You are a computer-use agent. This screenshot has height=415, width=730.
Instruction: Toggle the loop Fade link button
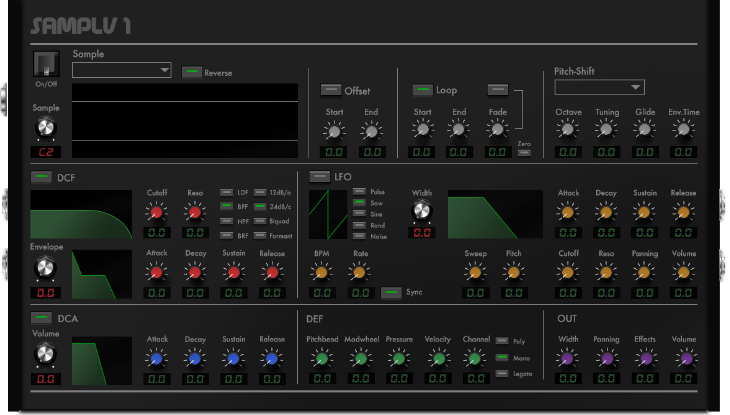(498, 89)
